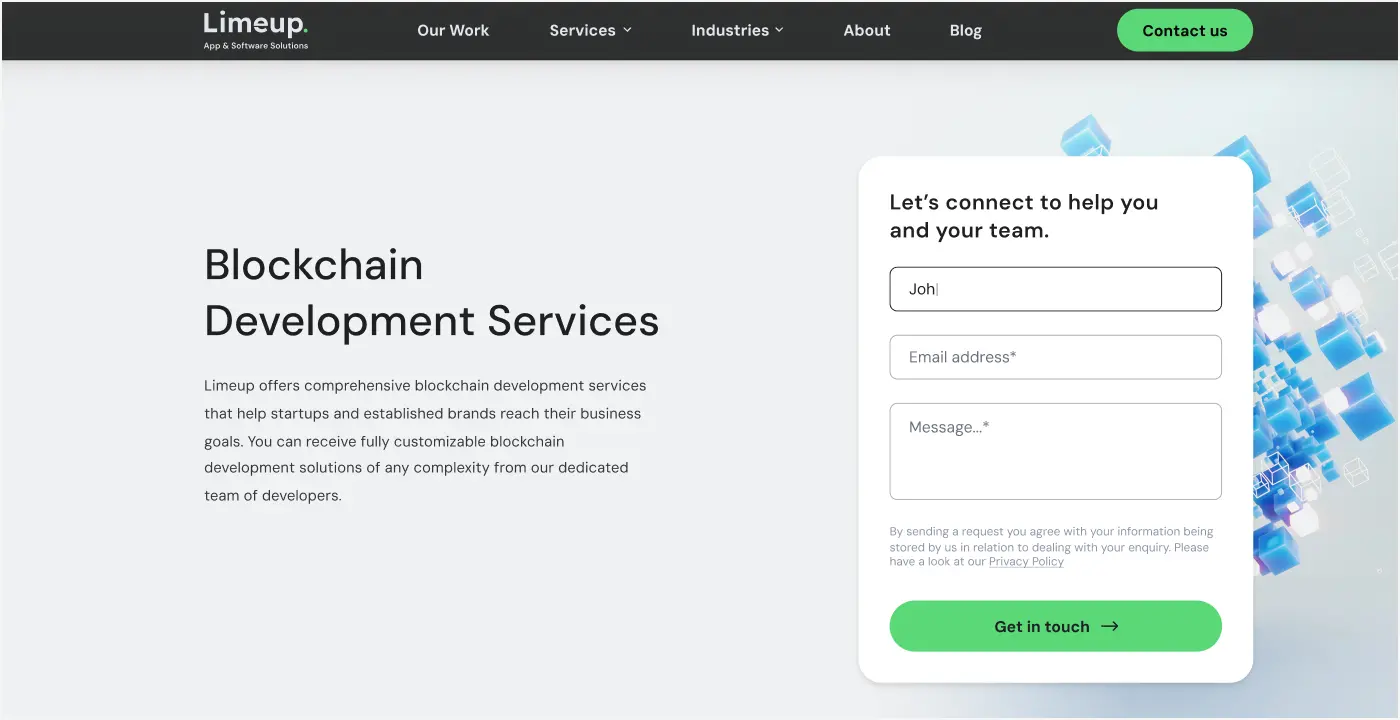1400x720 pixels.
Task: Click into the Message text area
Action: click(x=1055, y=451)
